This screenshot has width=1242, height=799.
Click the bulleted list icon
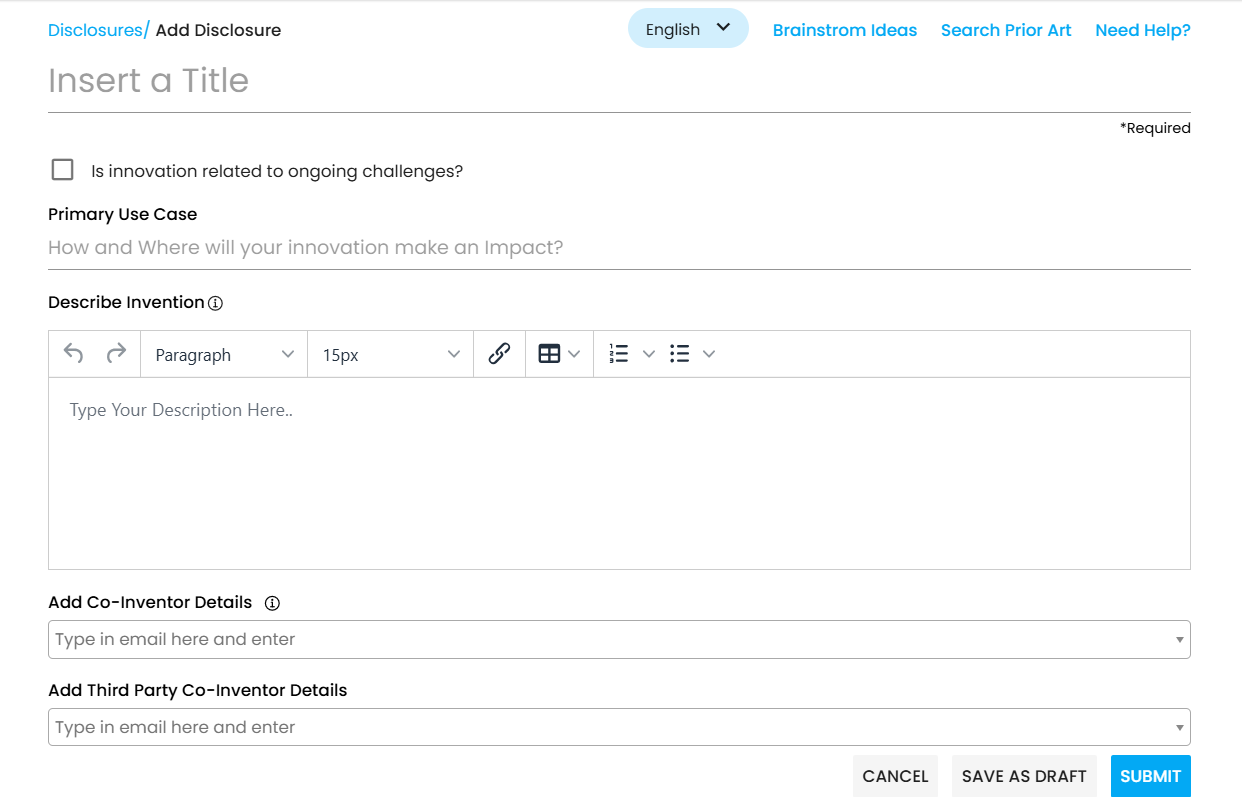click(680, 354)
